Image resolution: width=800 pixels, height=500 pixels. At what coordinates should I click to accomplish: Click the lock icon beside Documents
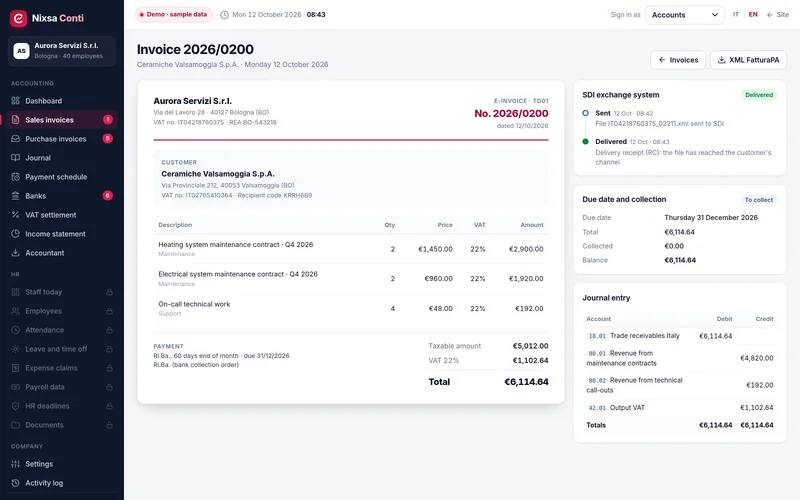pos(109,425)
